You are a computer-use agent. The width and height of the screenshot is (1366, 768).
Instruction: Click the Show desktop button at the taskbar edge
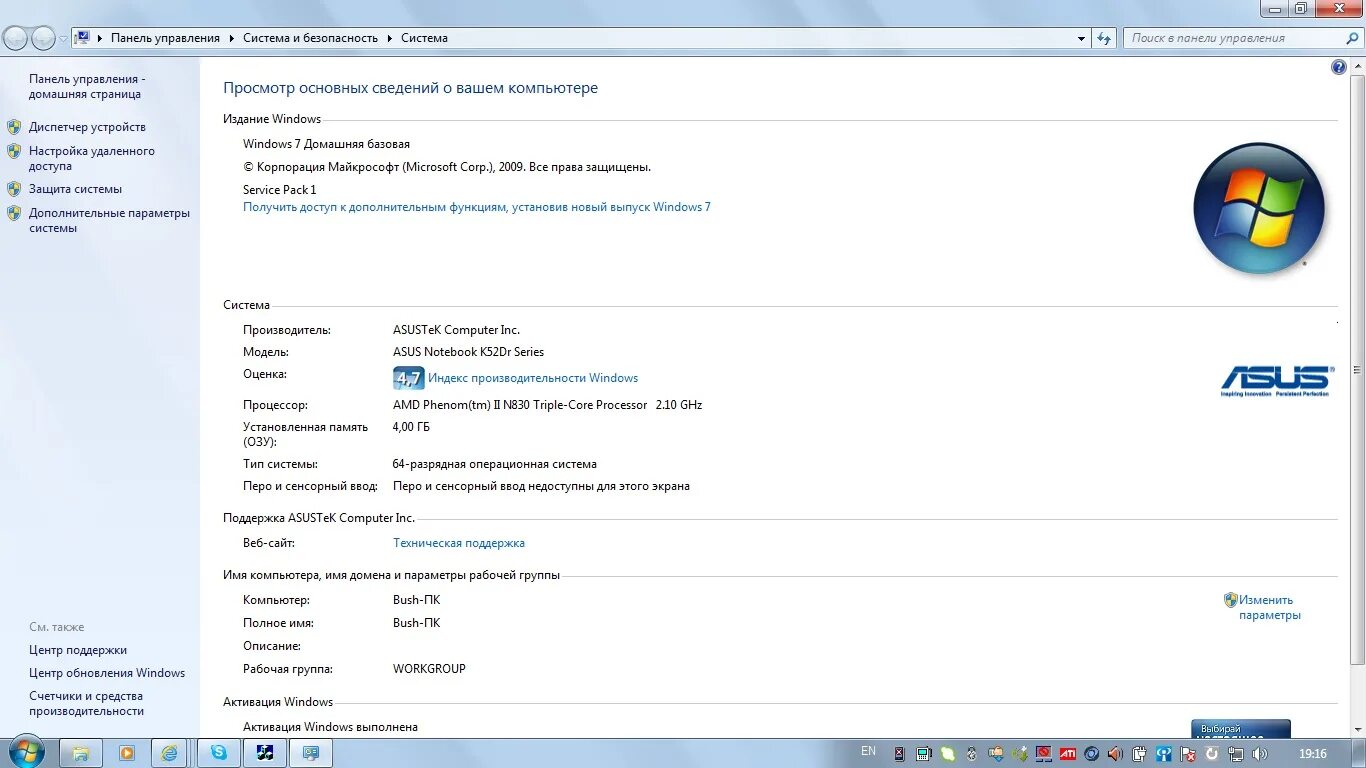[x=1358, y=753]
